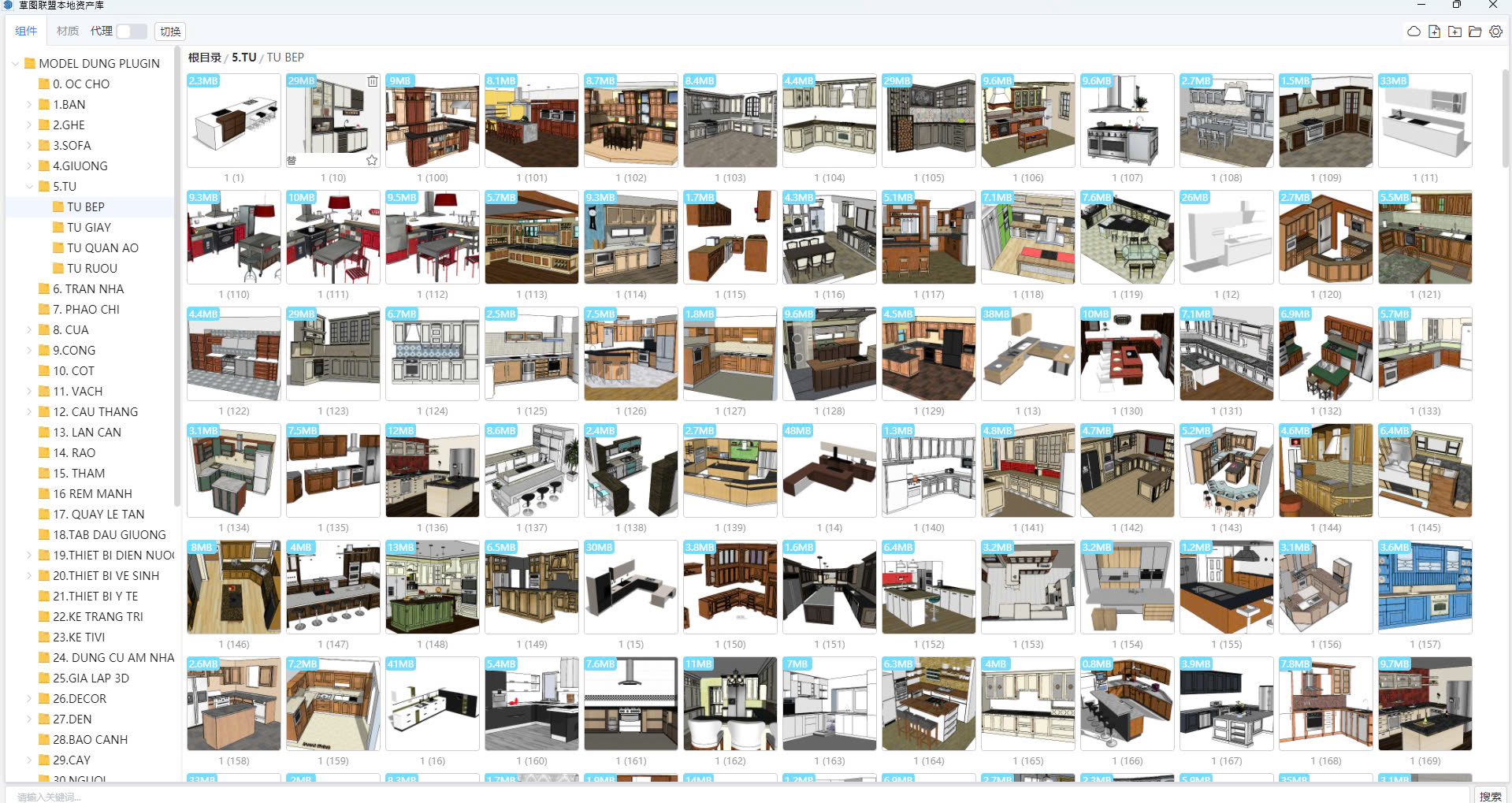The height and width of the screenshot is (803, 1512).
Task: Select the blue kitchen thumbnail 1 (157)
Action: (x=1425, y=587)
